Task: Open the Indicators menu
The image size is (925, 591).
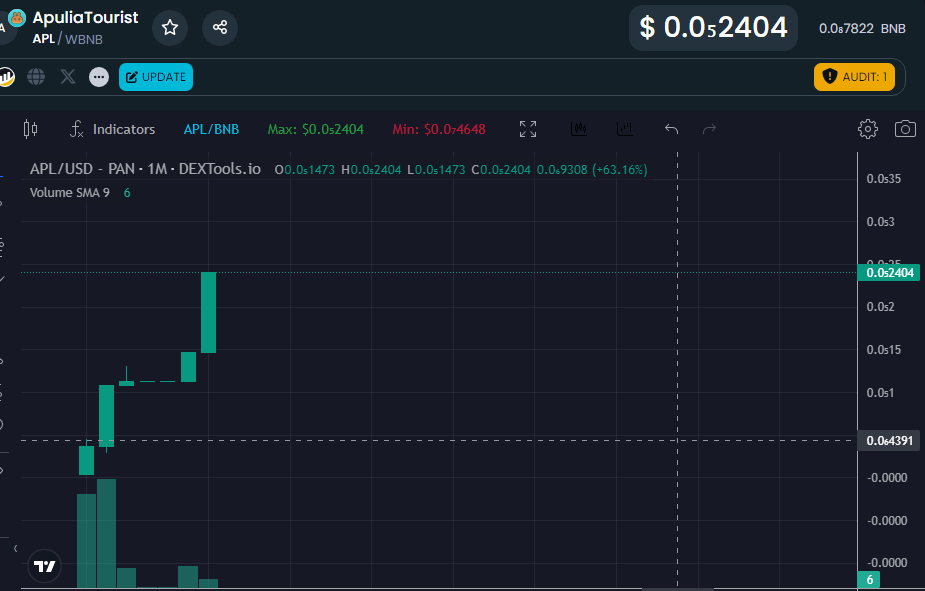Action: coord(112,129)
